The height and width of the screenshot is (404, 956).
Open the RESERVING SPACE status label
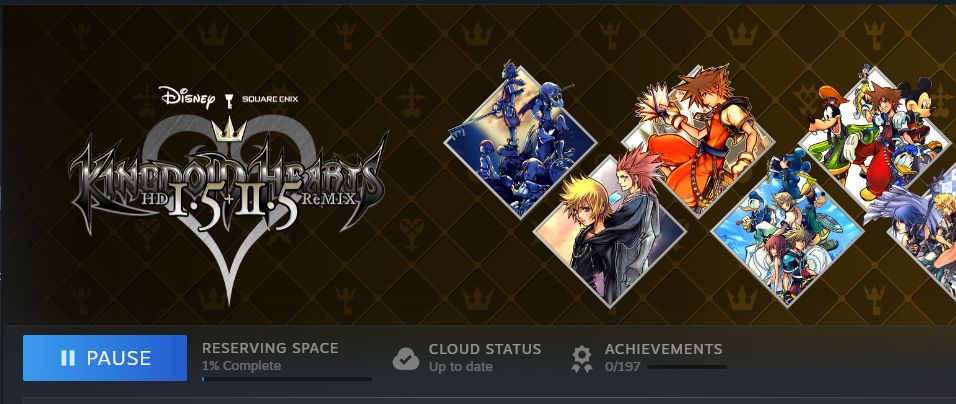point(270,348)
